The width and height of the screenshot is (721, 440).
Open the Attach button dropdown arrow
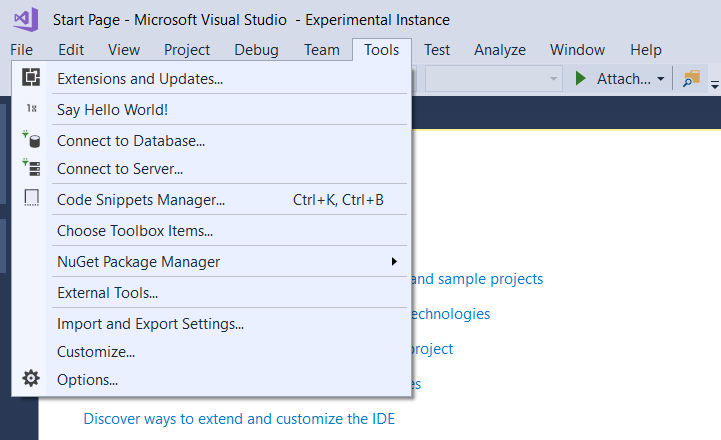click(661, 79)
